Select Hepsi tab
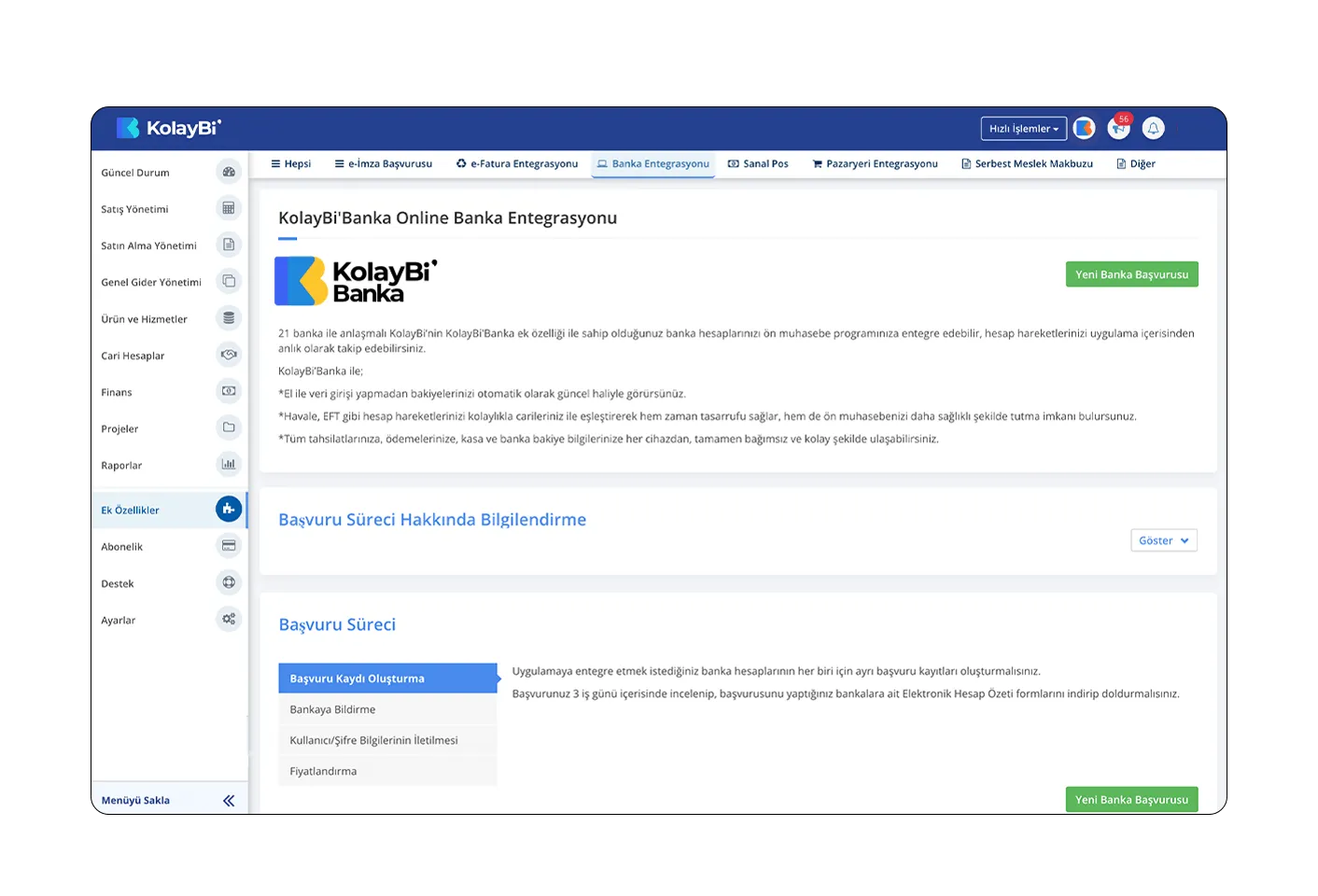 [x=291, y=164]
